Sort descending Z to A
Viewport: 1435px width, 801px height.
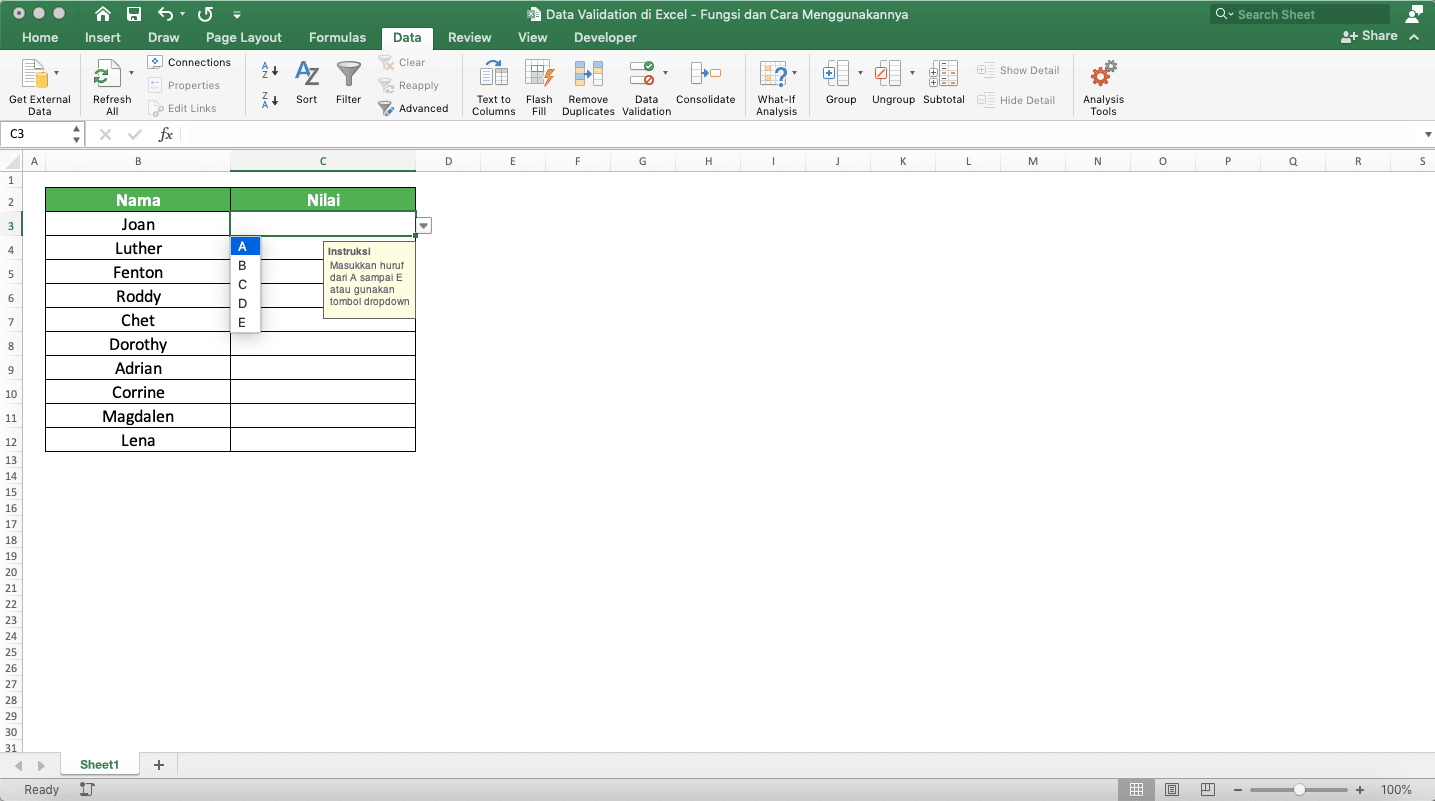point(270,99)
